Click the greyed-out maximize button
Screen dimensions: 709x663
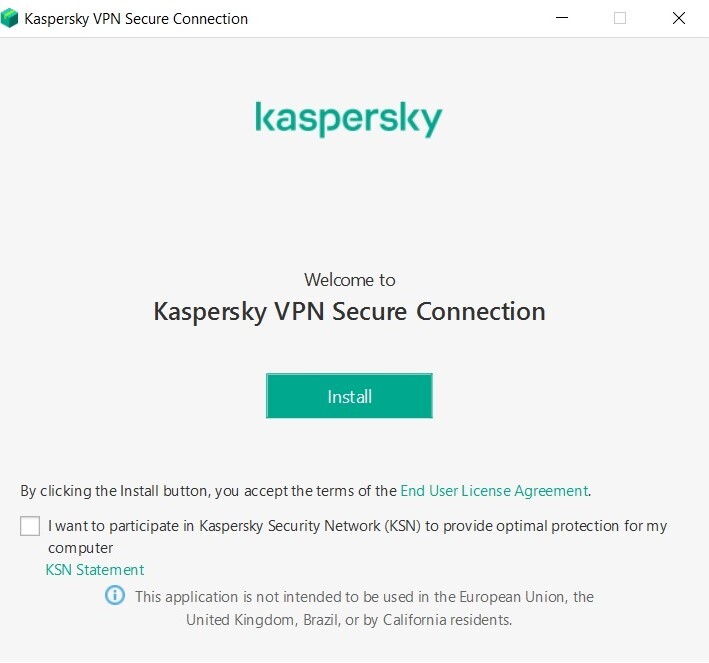click(x=620, y=18)
